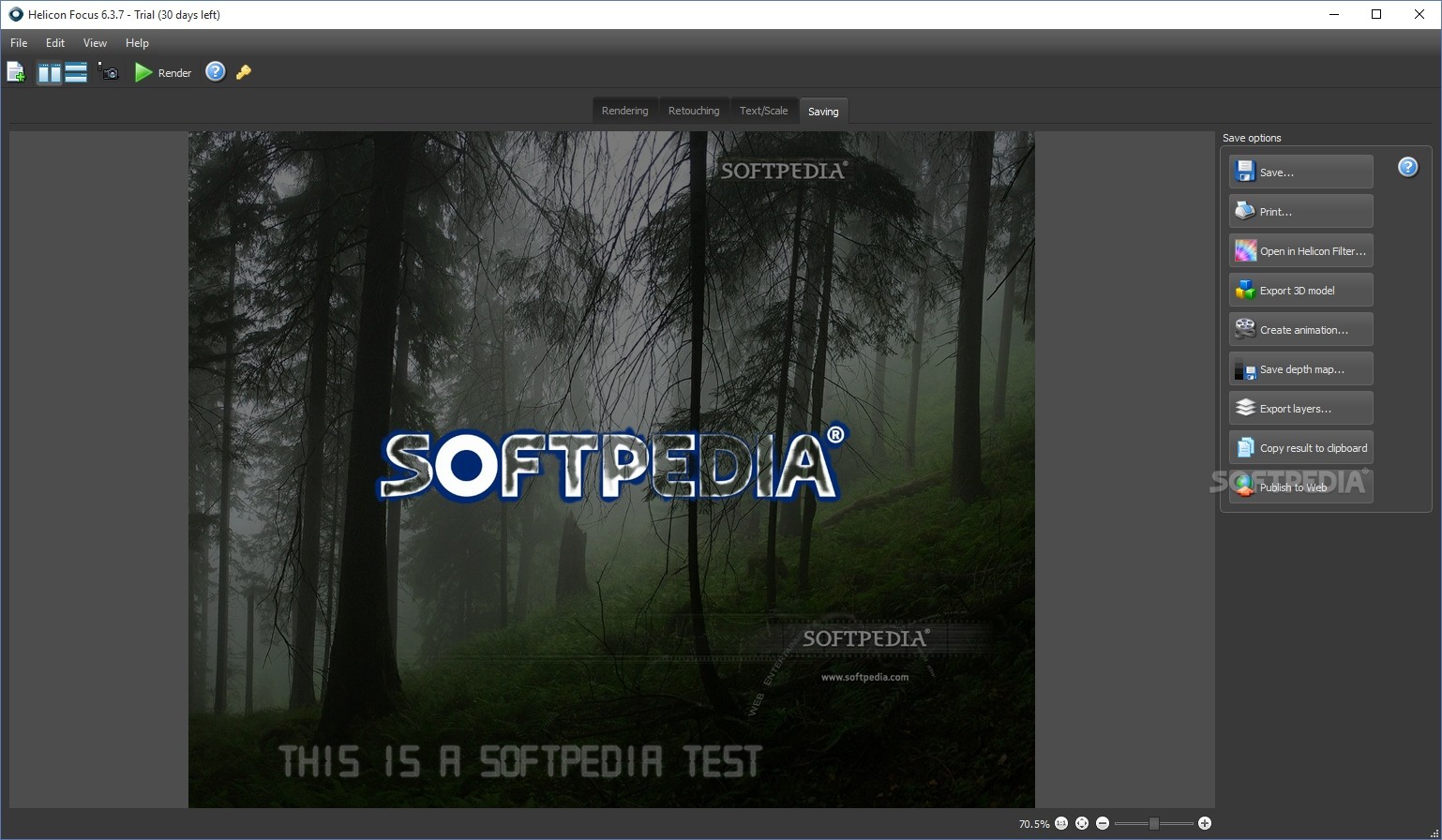Click Save depth map...
The width and height of the screenshot is (1442, 840).
pyautogui.click(x=1301, y=369)
